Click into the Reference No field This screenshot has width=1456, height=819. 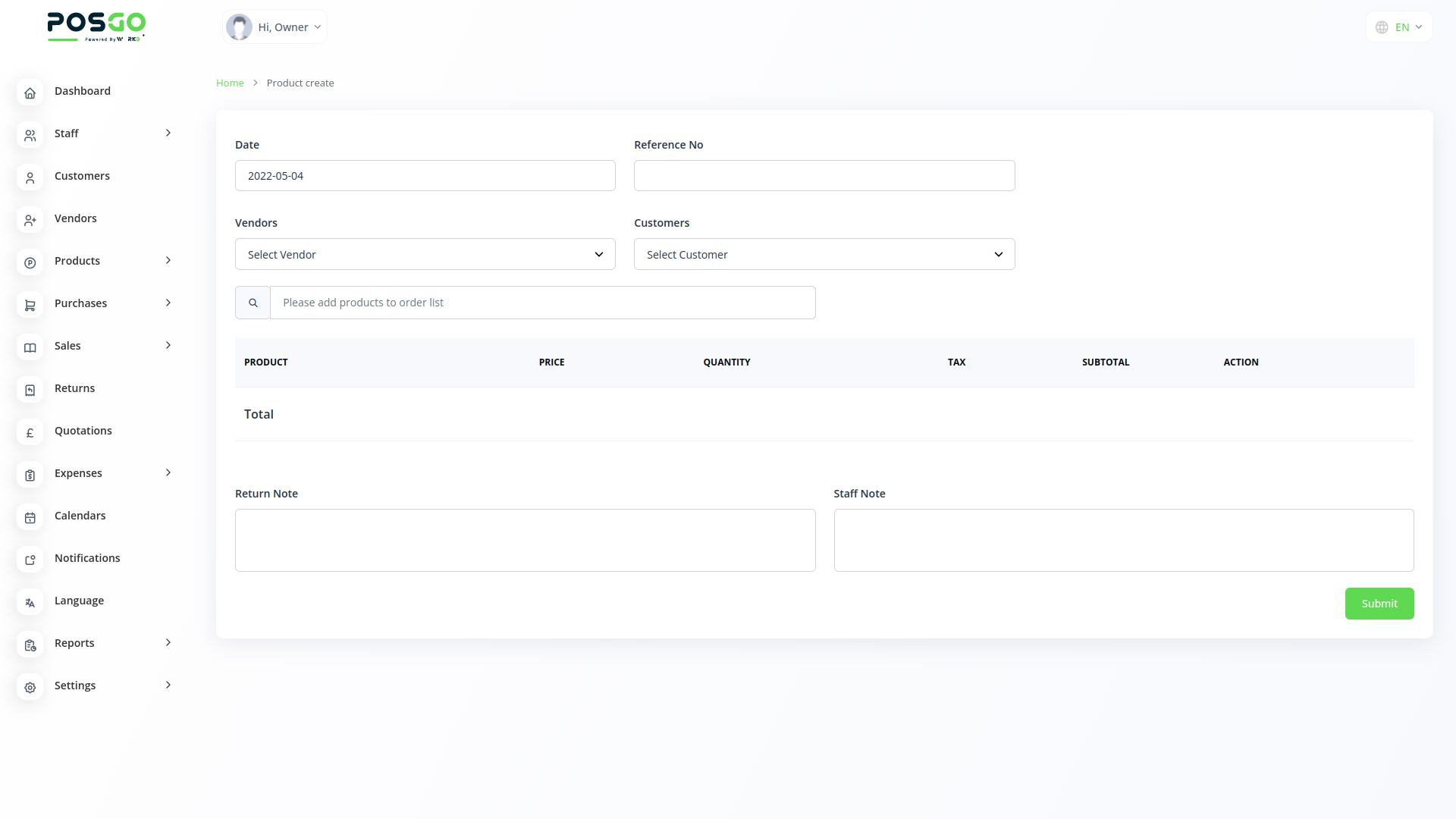point(824,176)
